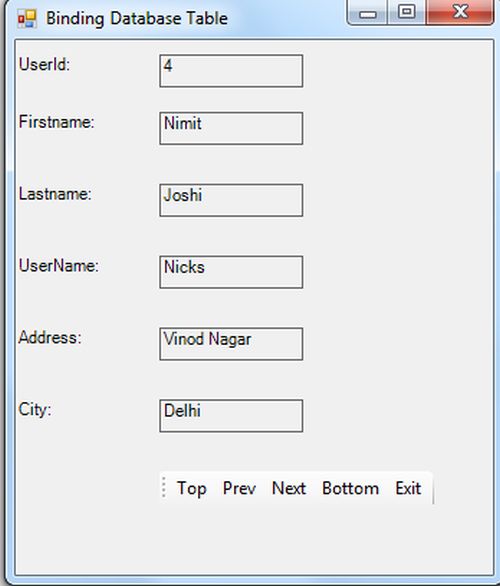Image resolution: width=500 pixels, height=586 pixels.
Task: Click the Address label text
Action: pyautogui.click(x=50, y=337)
